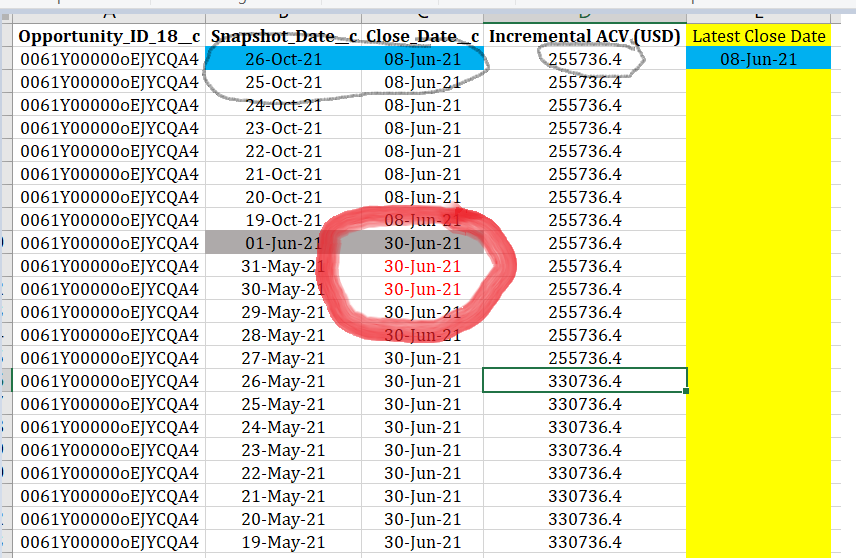Select the Close_Date__c header cell
The image size is (856, 558).
point(423,36)
